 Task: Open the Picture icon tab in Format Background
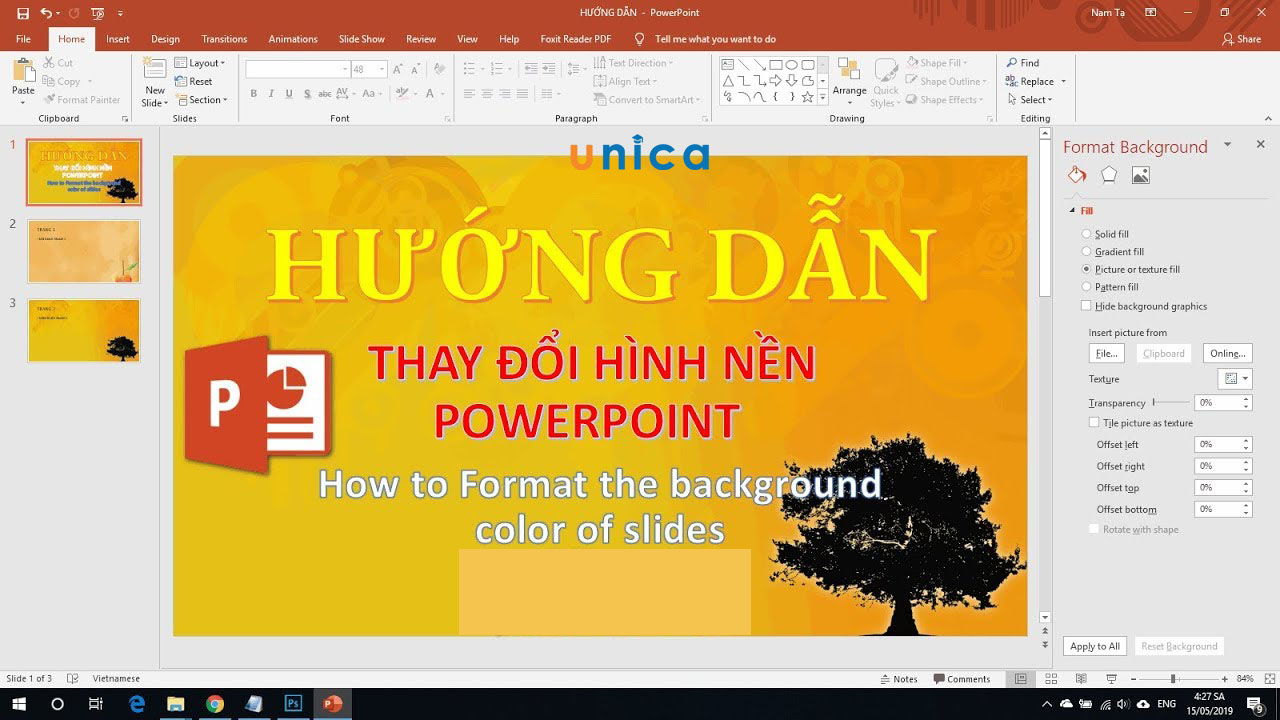(1140, 175)
